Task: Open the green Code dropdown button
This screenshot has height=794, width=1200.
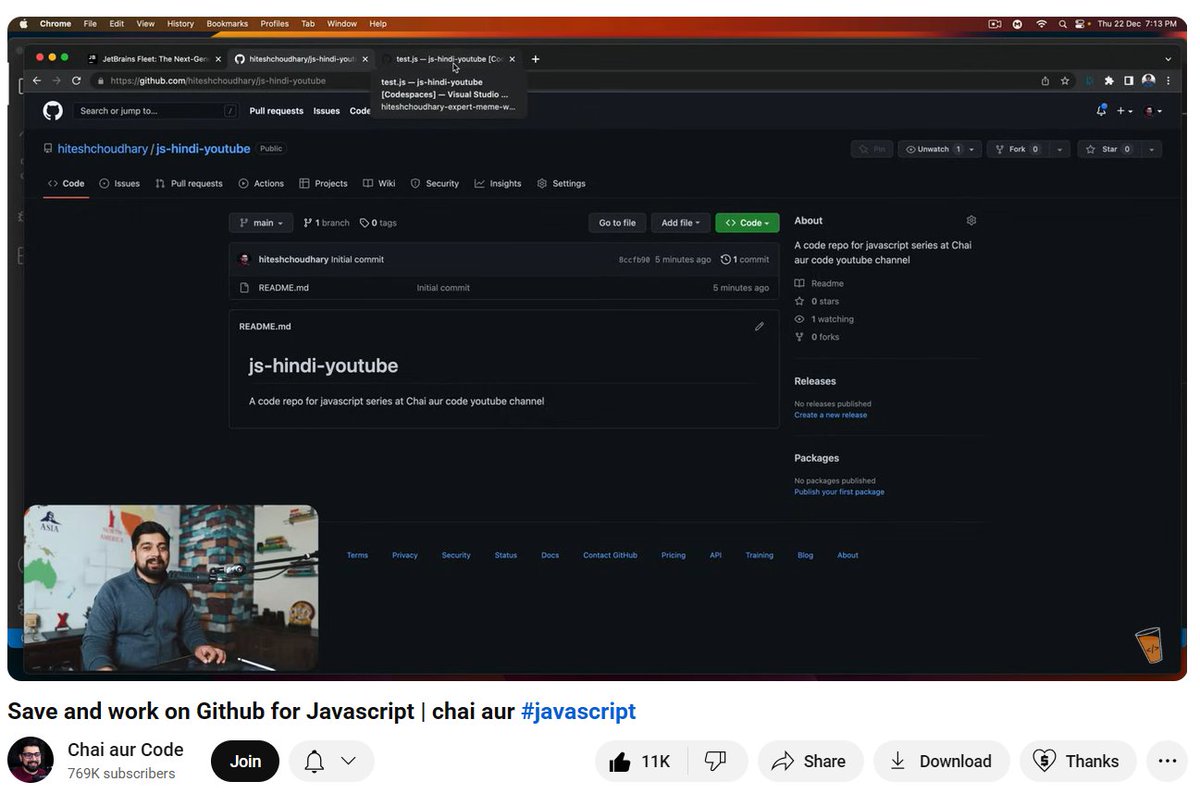Action: tap(747, 223)
